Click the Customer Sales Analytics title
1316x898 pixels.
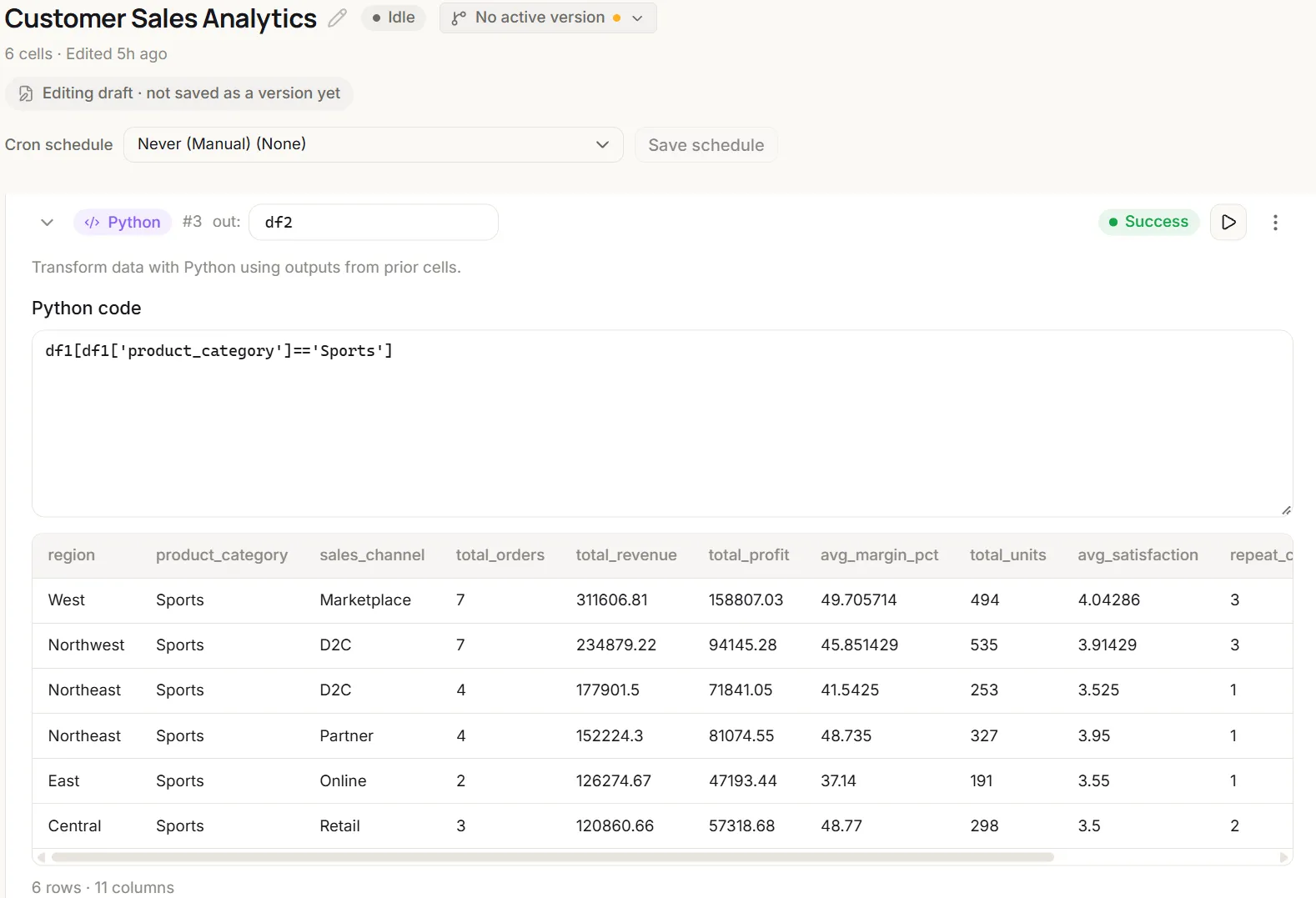pos(161,18)
